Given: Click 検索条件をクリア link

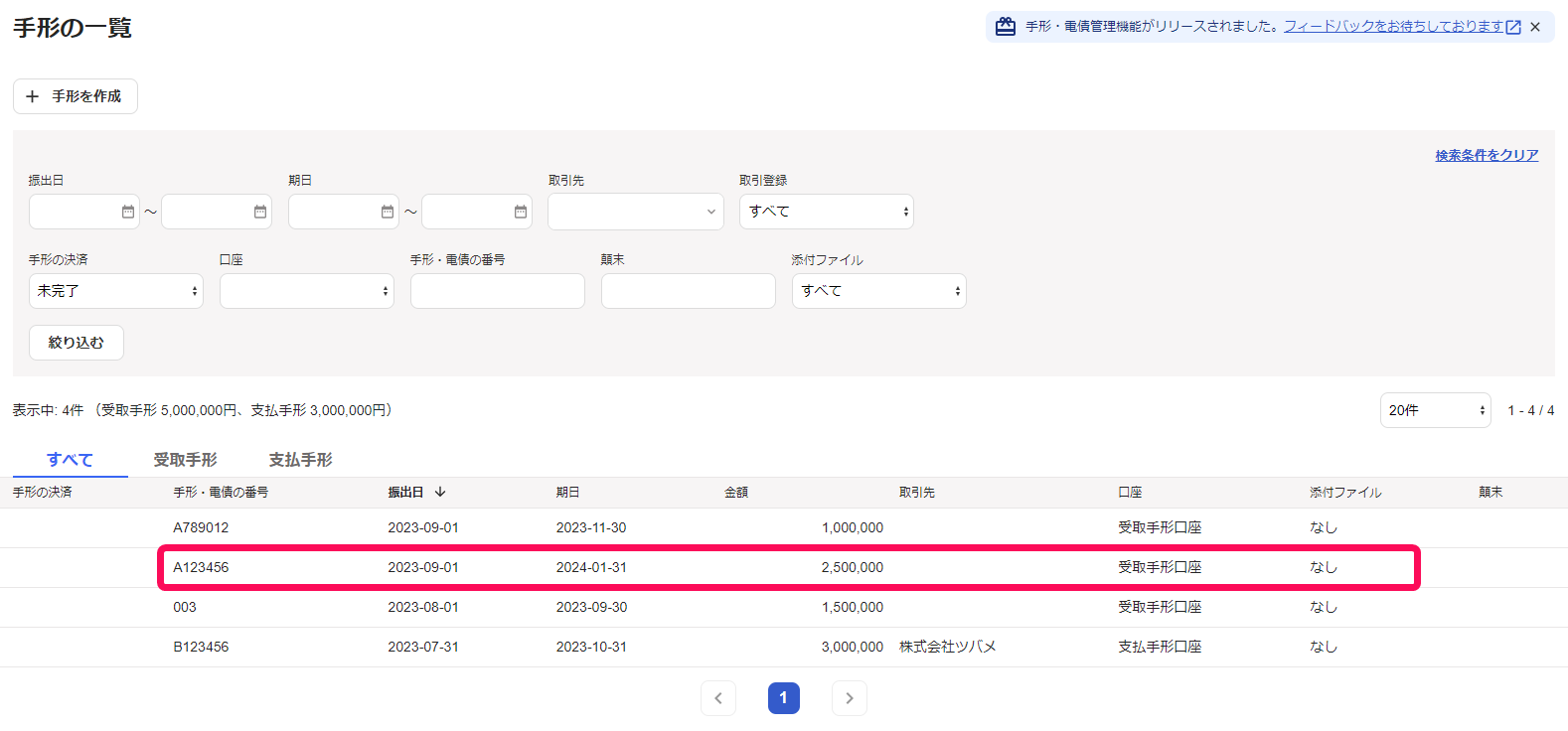Looking at the screenshot, I should point(1487,155).
